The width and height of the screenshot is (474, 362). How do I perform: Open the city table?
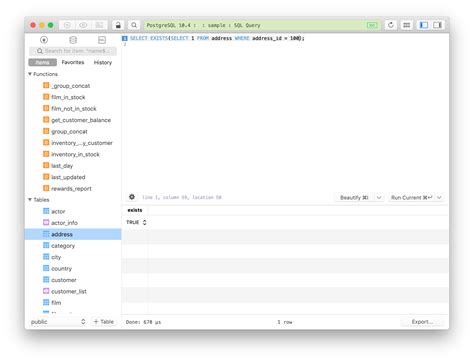56,257
